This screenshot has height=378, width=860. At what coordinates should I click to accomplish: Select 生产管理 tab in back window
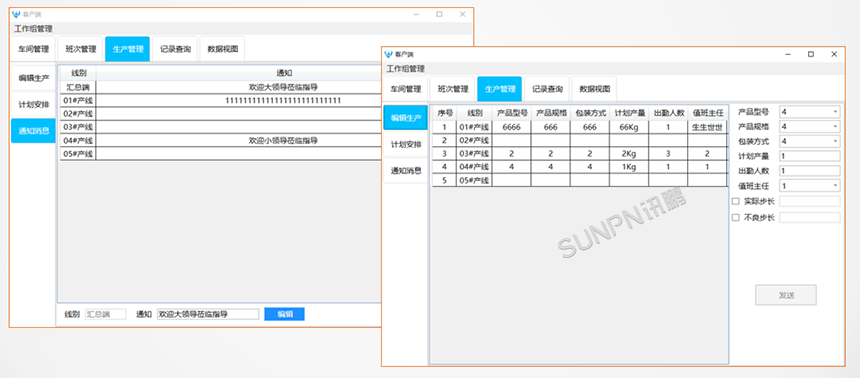[x=127, y=49]
